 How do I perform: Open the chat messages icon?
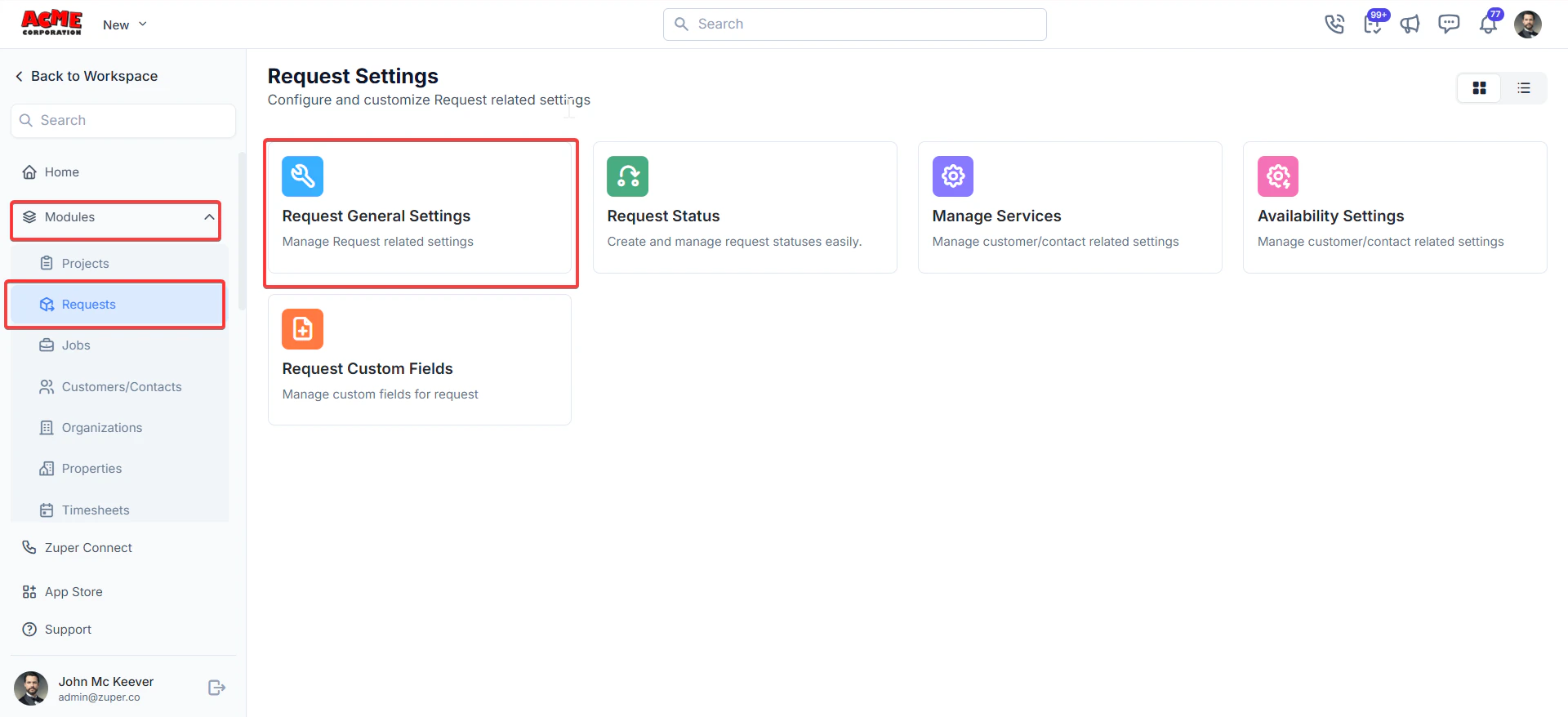(x=1449, y=24)
